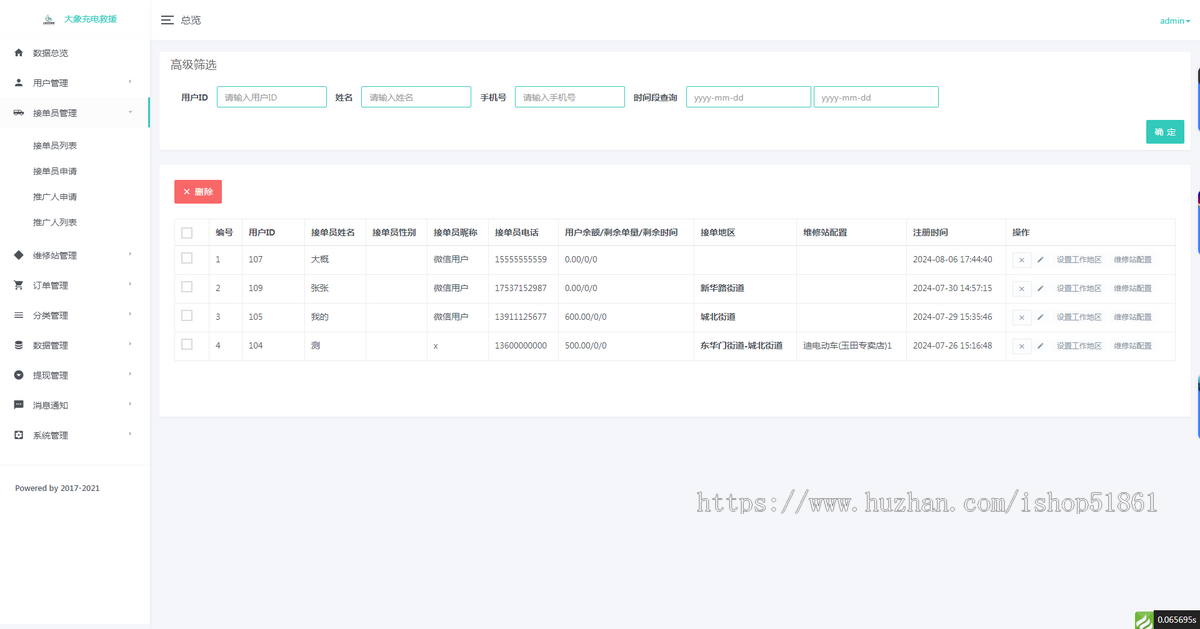Click the X delete icon for user 104
Screen dimensions: 1200x629
point(1021,346)
